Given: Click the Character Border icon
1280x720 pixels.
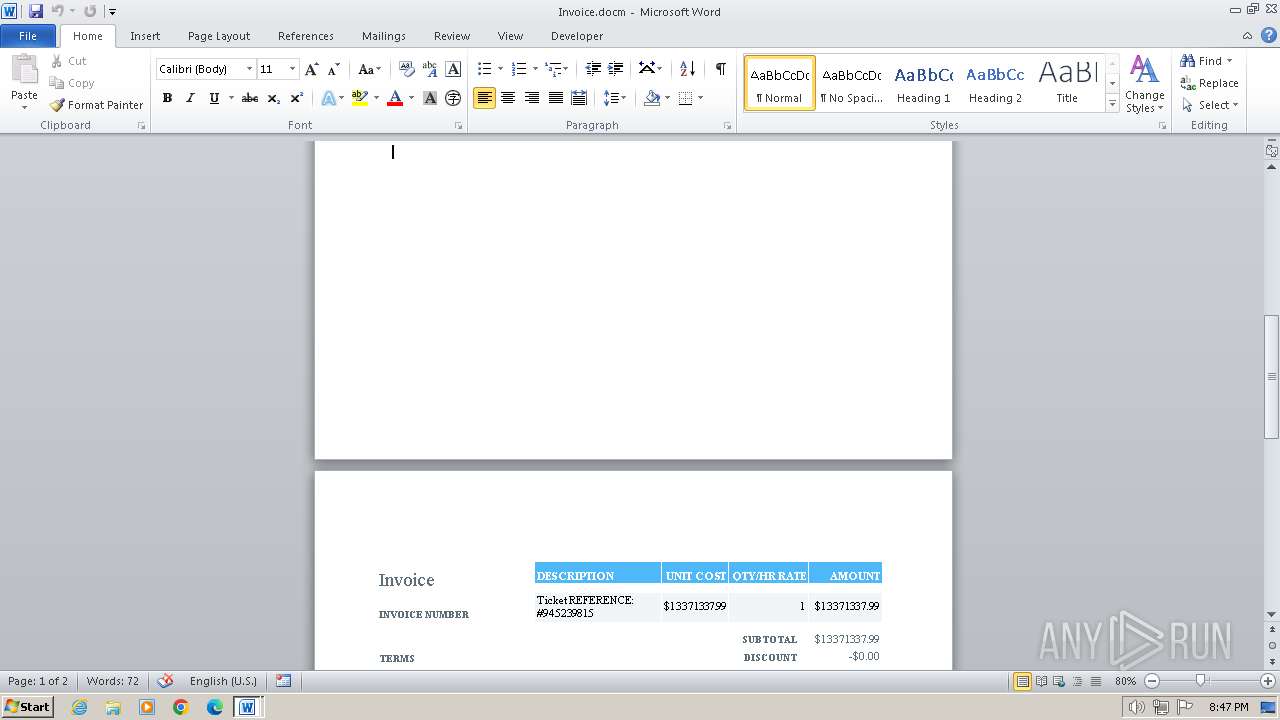Looking at the screenshot, I should (x=453, y=69).
